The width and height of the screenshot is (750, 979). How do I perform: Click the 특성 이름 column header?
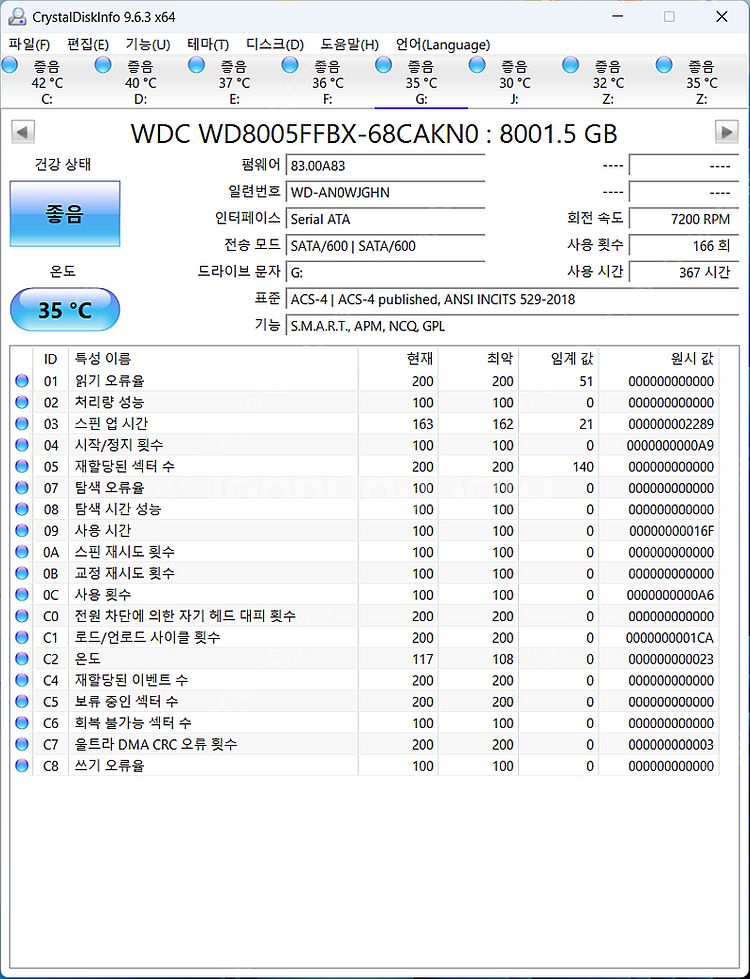click(213, 358)
